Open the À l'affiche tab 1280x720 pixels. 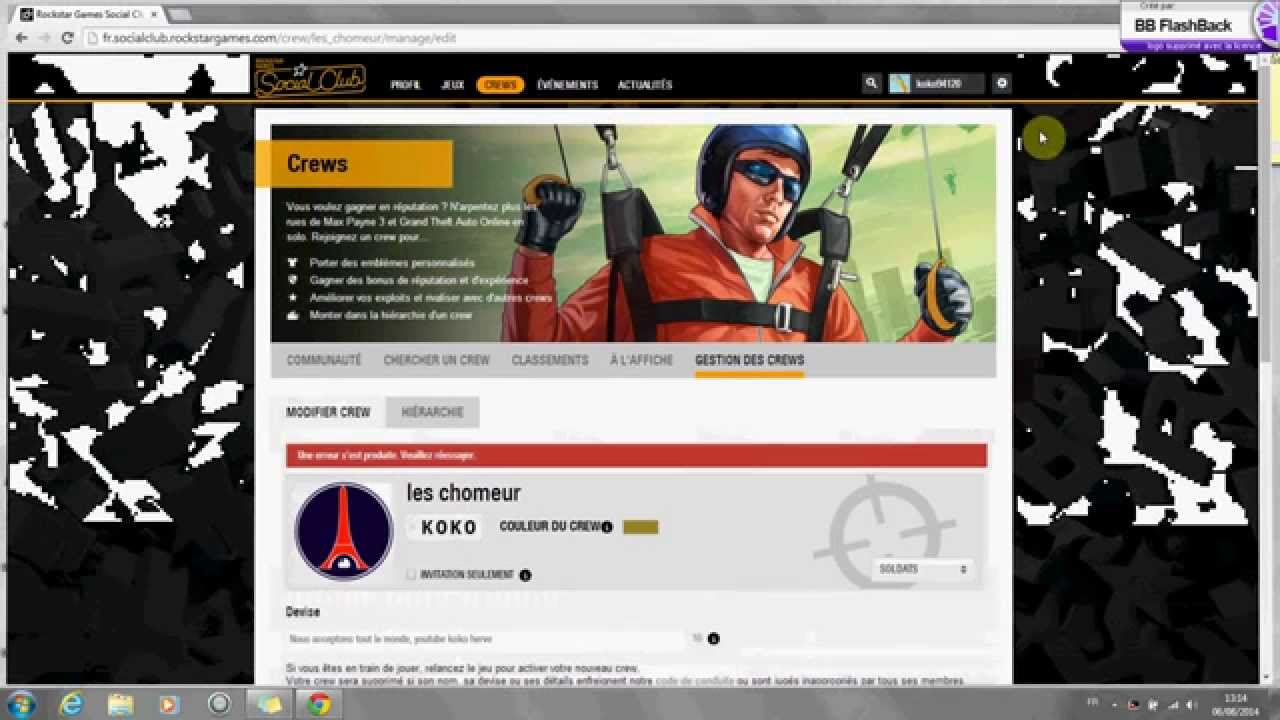point(641,360)
